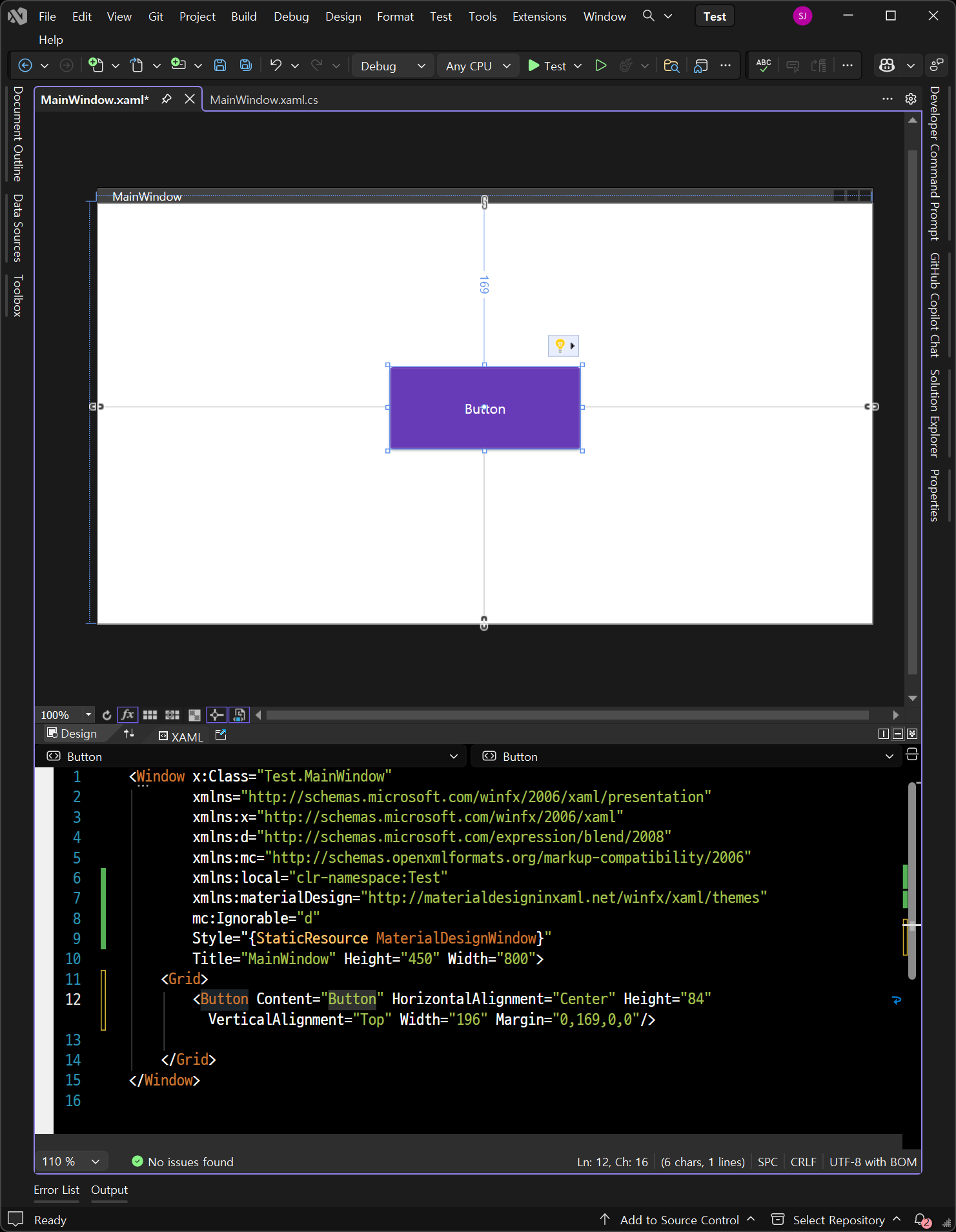This screenshot has width=956, height=1232.
Task: Open the Toolbox side panel
Action: pos(17,296)
